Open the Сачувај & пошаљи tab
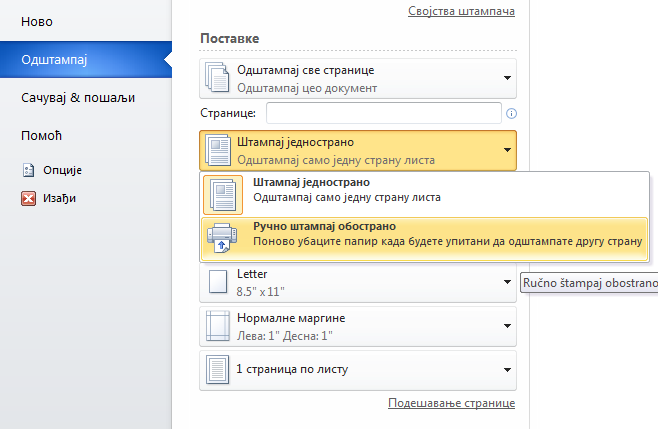The height and width of the screenshot is (429, 658). (78, 98)
